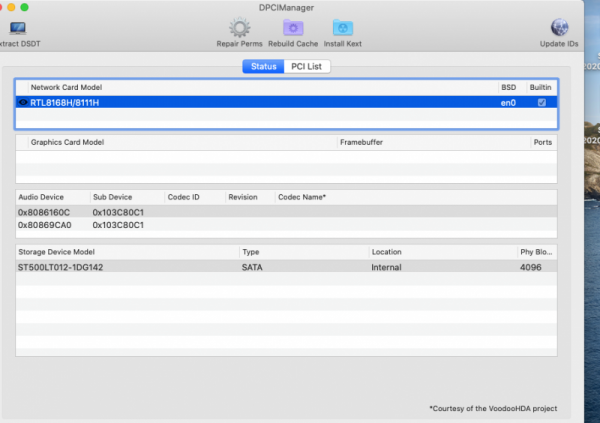Click the Codec ID column header
Image resolution: width=600 pixels, height=423 pixels.
183,197
